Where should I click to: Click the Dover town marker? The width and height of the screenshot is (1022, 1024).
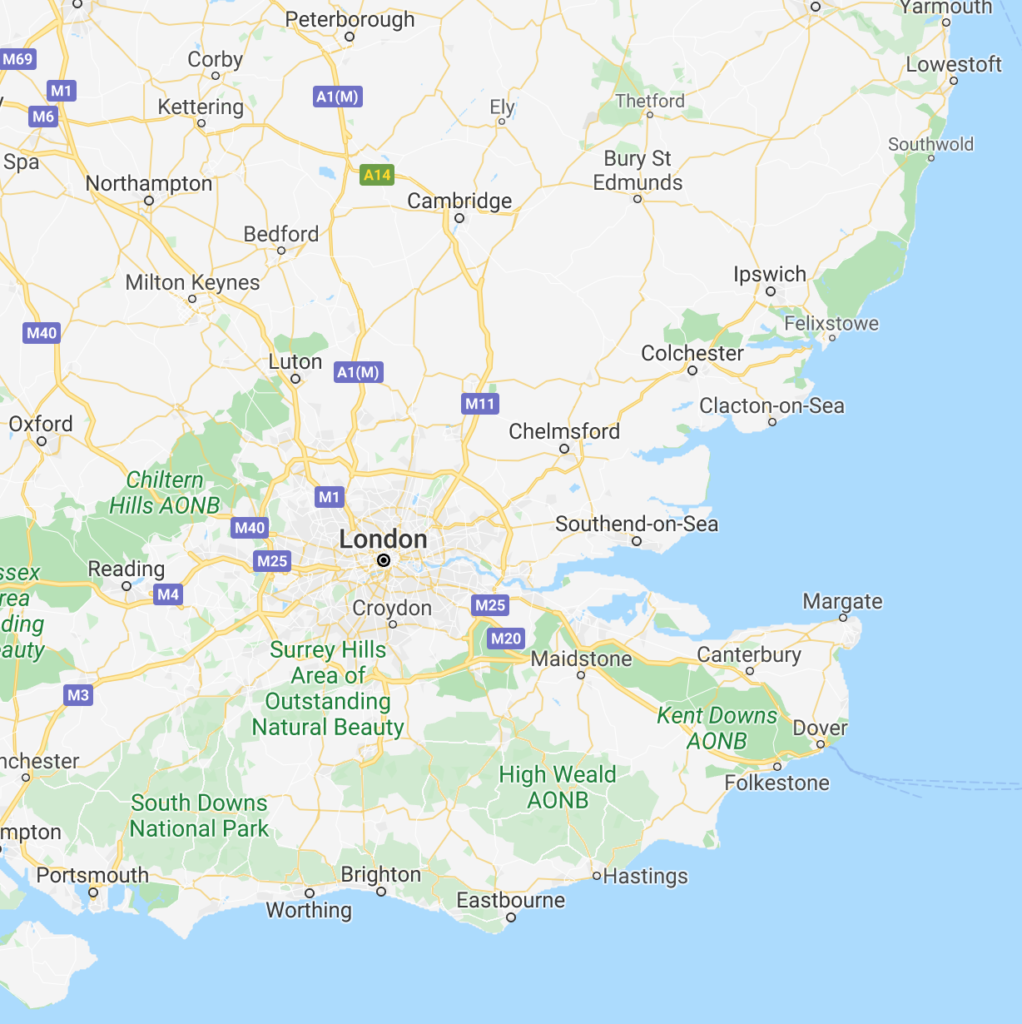pyautogui.click(x=820, y=744)
